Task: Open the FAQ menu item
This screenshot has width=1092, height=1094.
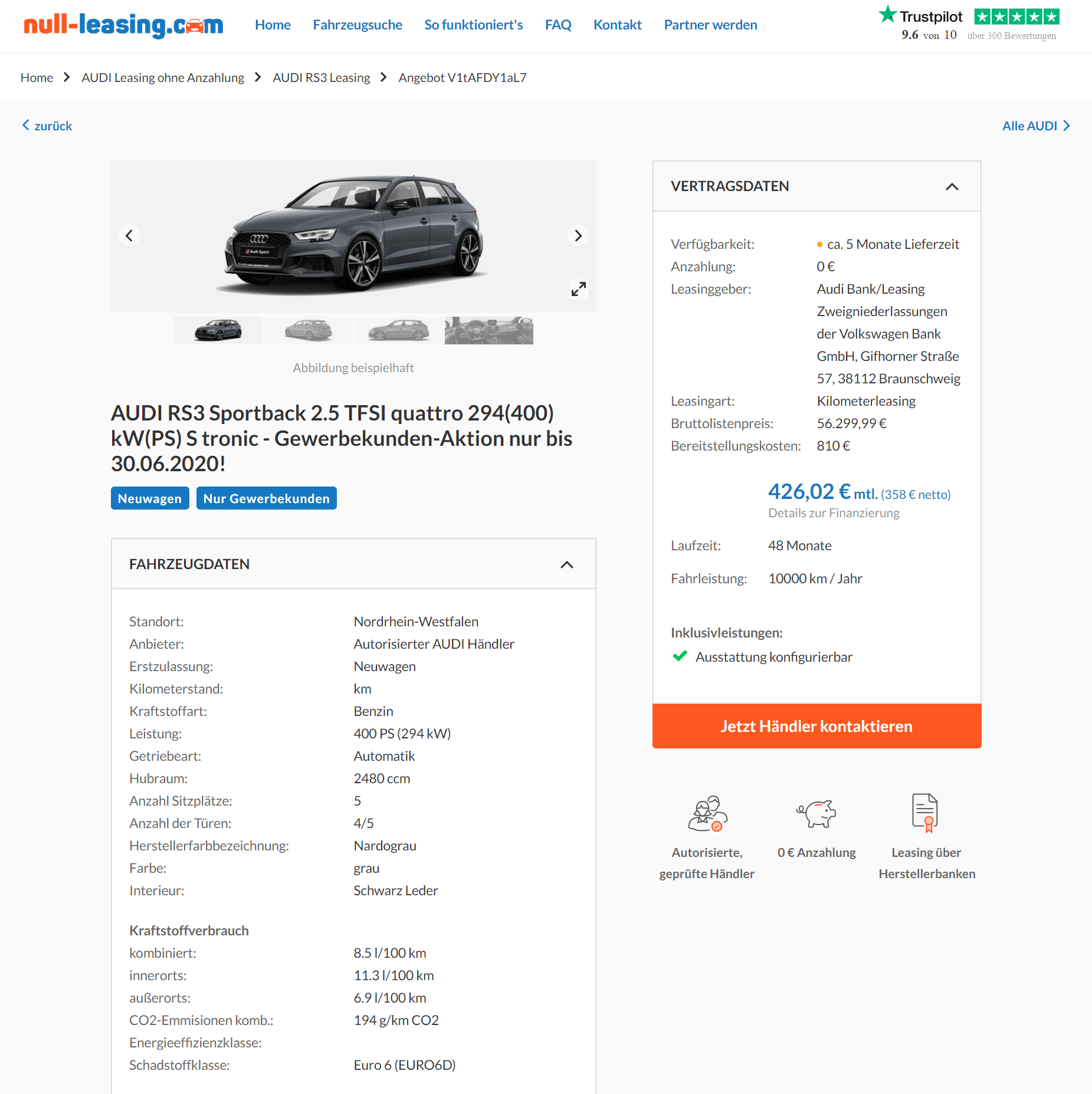Action: [x=558, y=25]
